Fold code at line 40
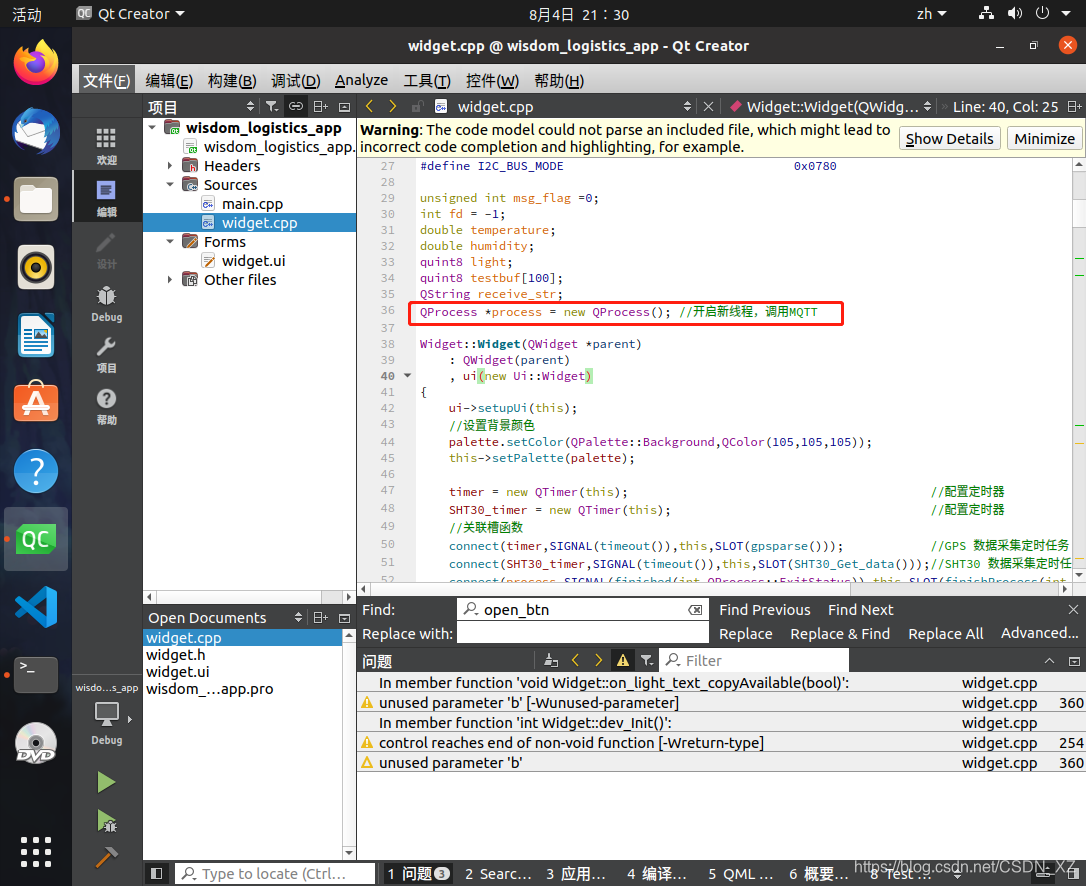The width and height of the screenshot is (1086, 886). point(407,375)
